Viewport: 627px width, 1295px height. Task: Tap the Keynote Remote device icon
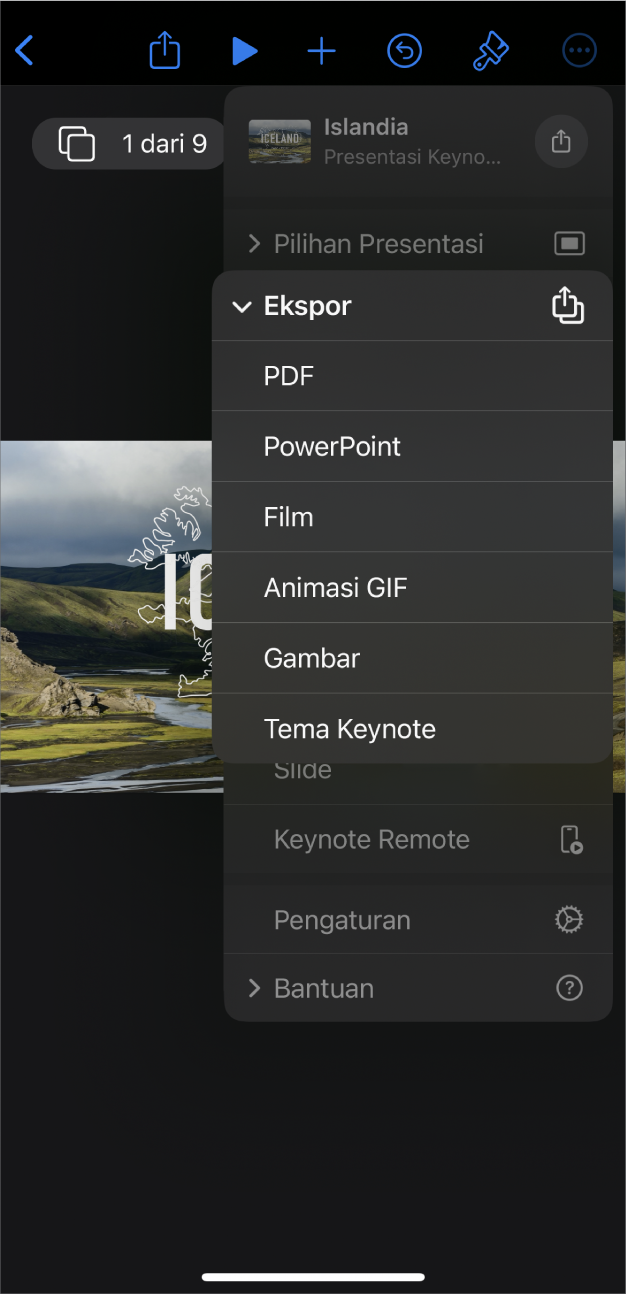tap(570, 839)
